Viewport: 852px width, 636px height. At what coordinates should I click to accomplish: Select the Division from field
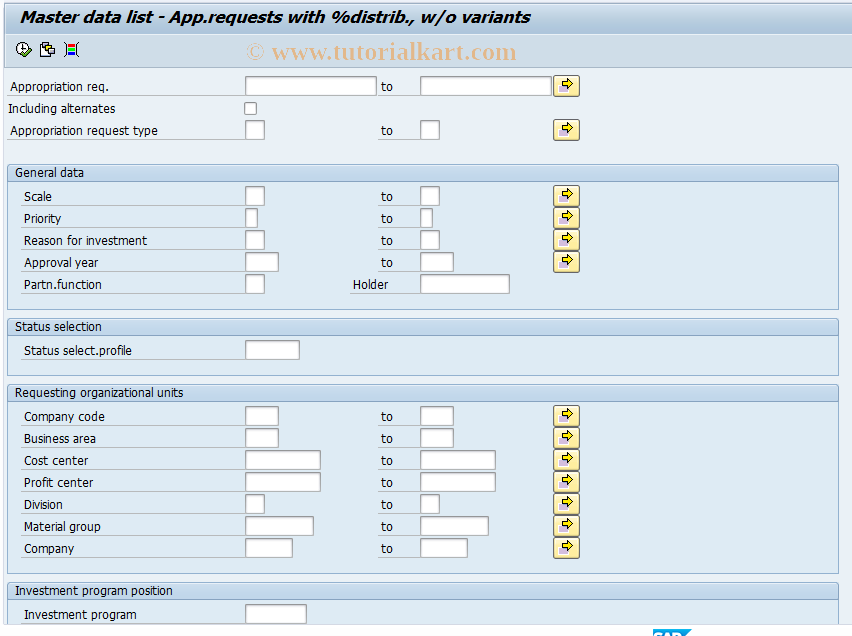pos(255,504)
